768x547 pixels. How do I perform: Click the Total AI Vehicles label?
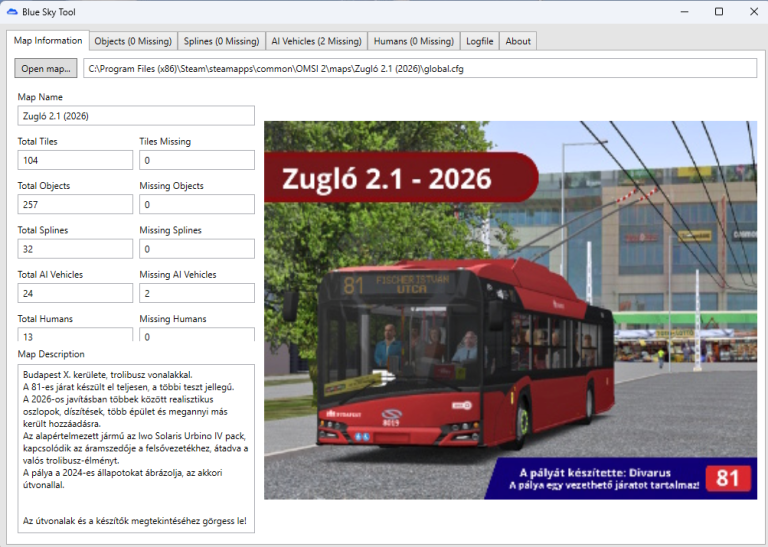pyautogui.click(x=50, y=275)
